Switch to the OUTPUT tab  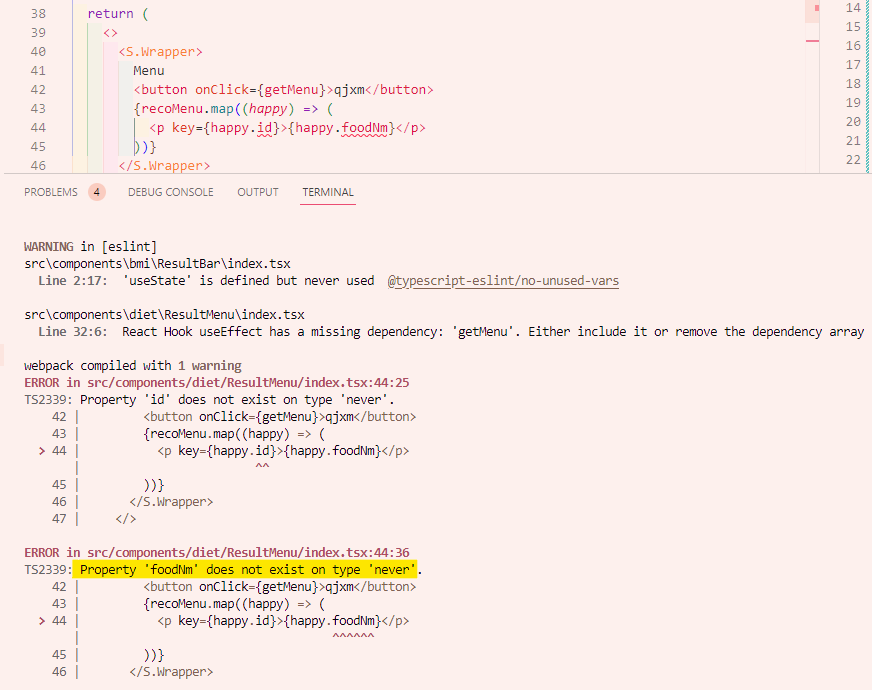(x=258, y=192)
